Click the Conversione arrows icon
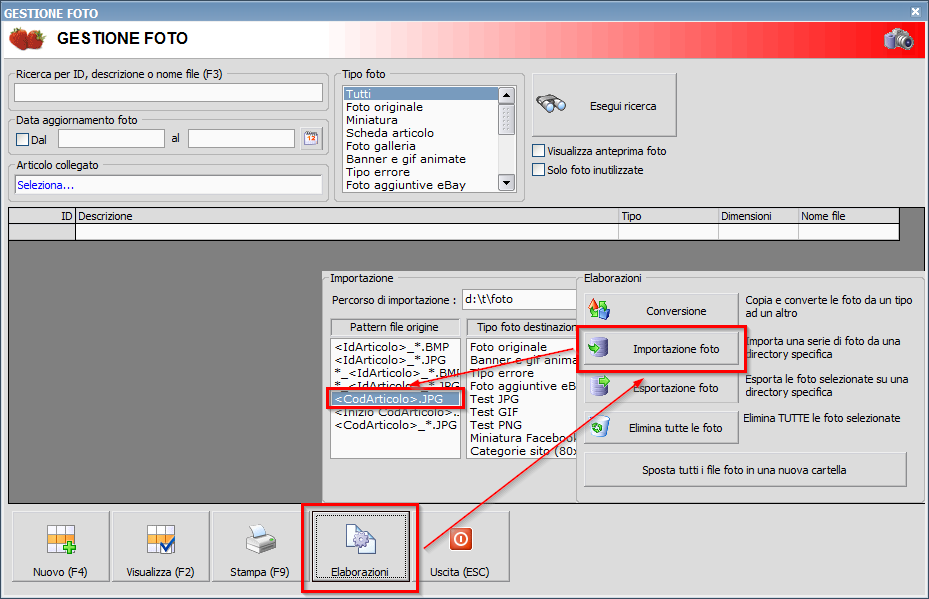929x599 pixels. (599, 309)
